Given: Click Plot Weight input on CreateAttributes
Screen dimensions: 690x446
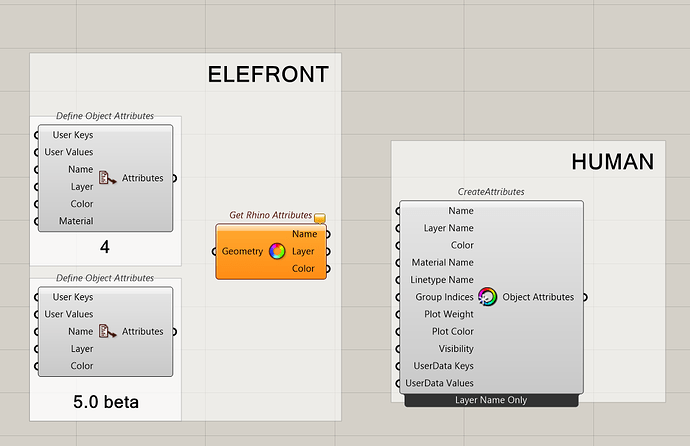Looking at the screenshot, I should 449,314.
